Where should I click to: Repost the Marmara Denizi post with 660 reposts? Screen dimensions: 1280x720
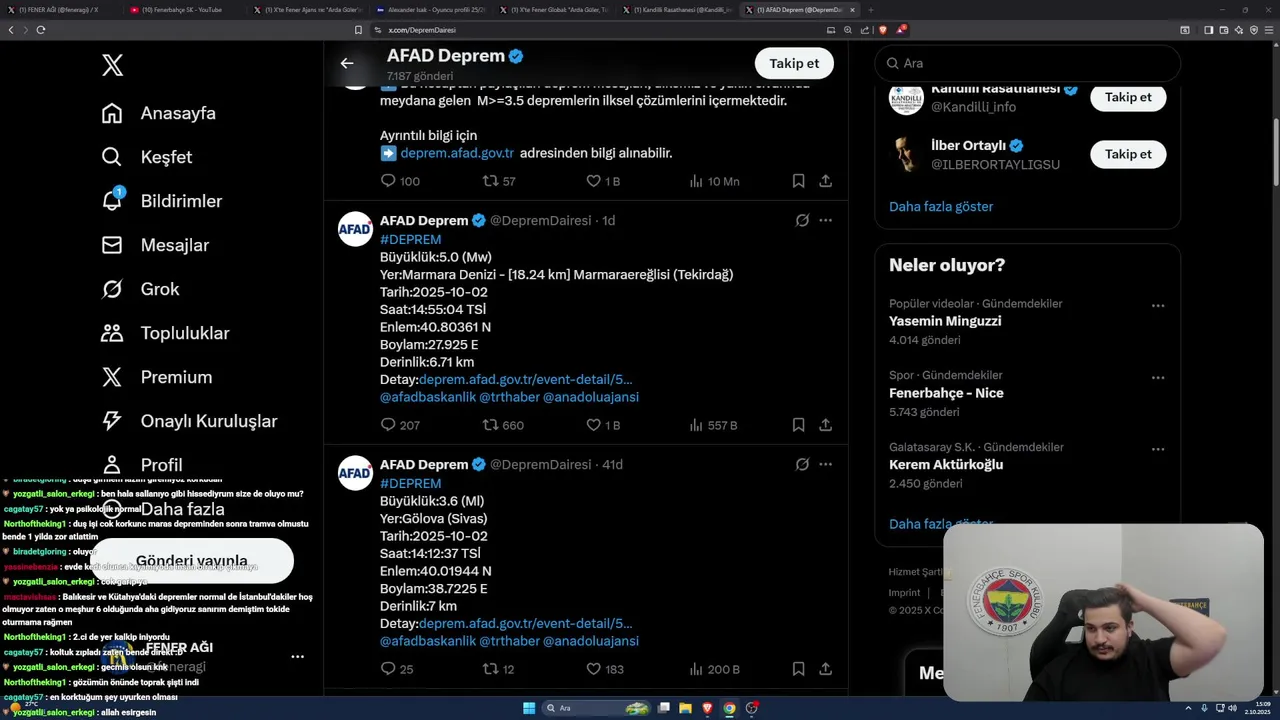(503, 425)
